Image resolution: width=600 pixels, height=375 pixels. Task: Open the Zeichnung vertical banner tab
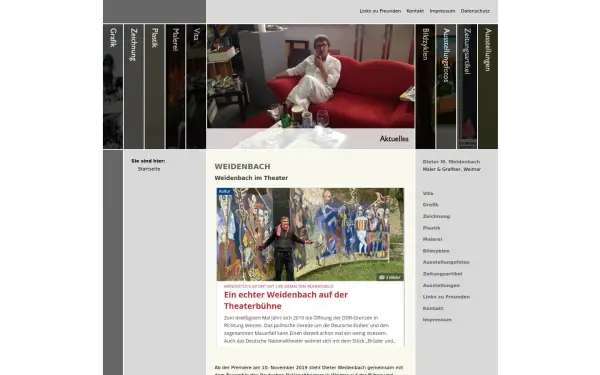point(134,86)
